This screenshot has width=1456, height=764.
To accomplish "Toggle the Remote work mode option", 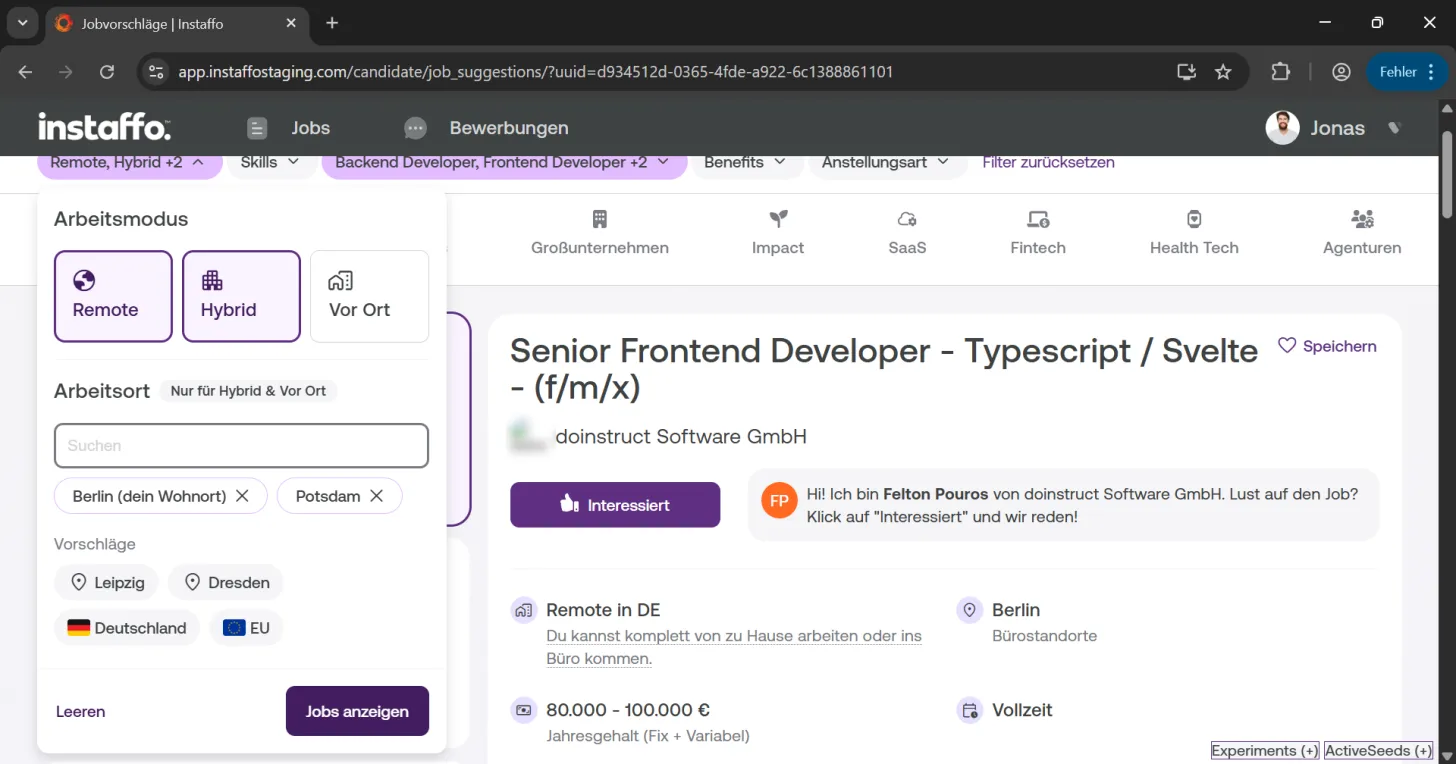I will pos(113,296).
